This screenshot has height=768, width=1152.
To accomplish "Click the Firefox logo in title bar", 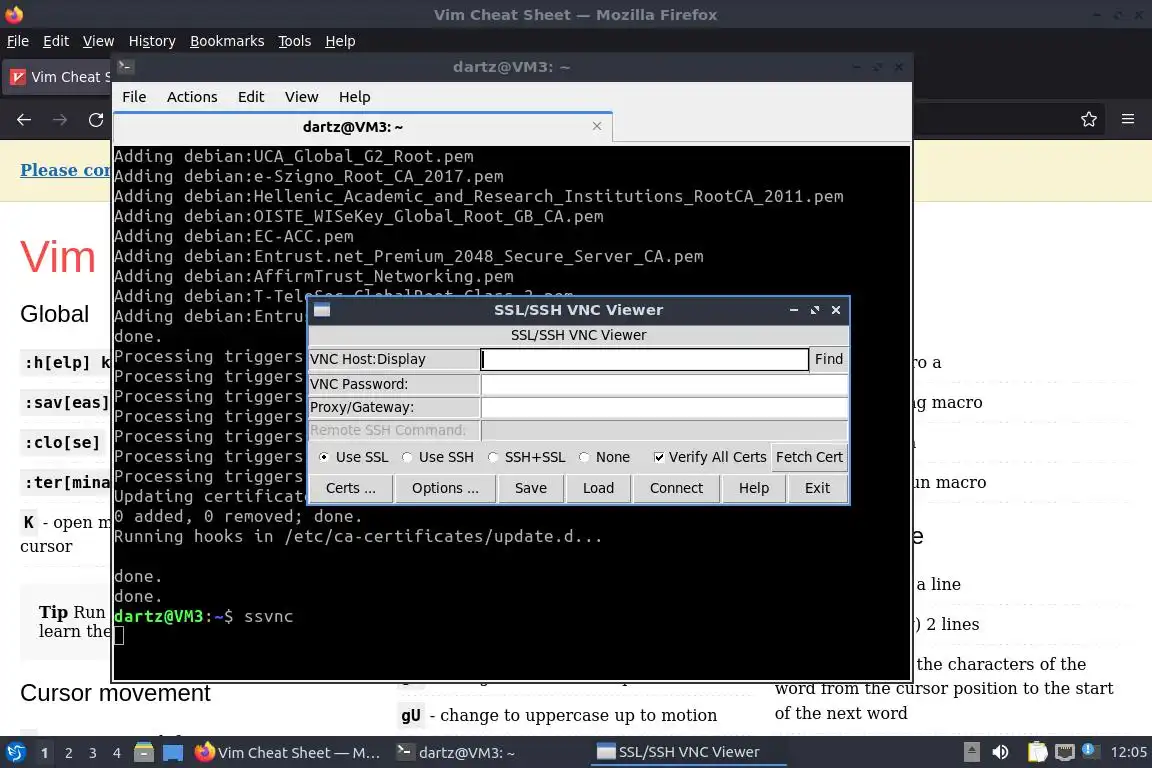I will click(14, 14).
